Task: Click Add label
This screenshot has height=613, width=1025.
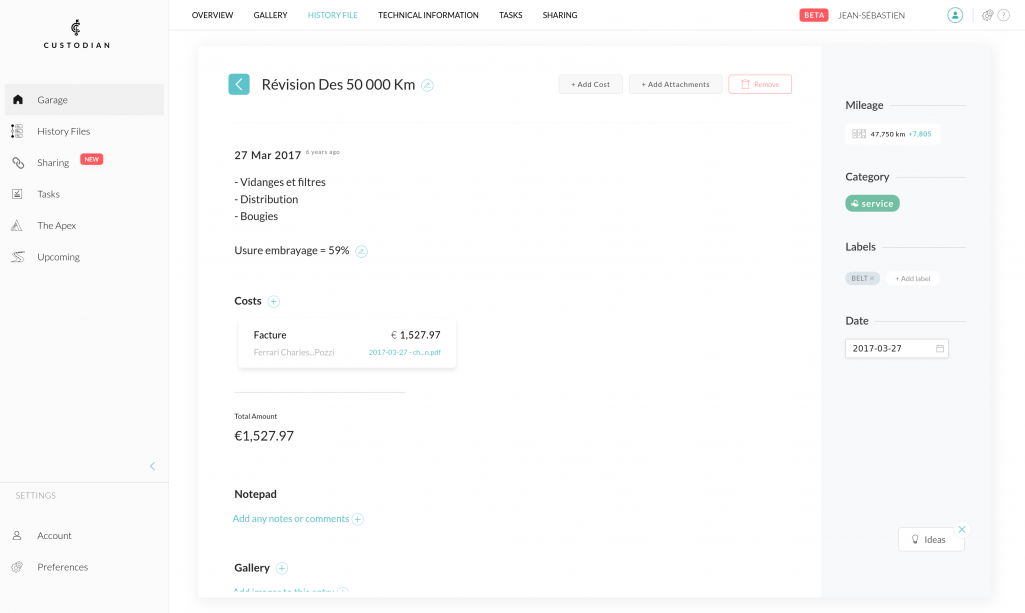Action: click(x=913, y=278)
